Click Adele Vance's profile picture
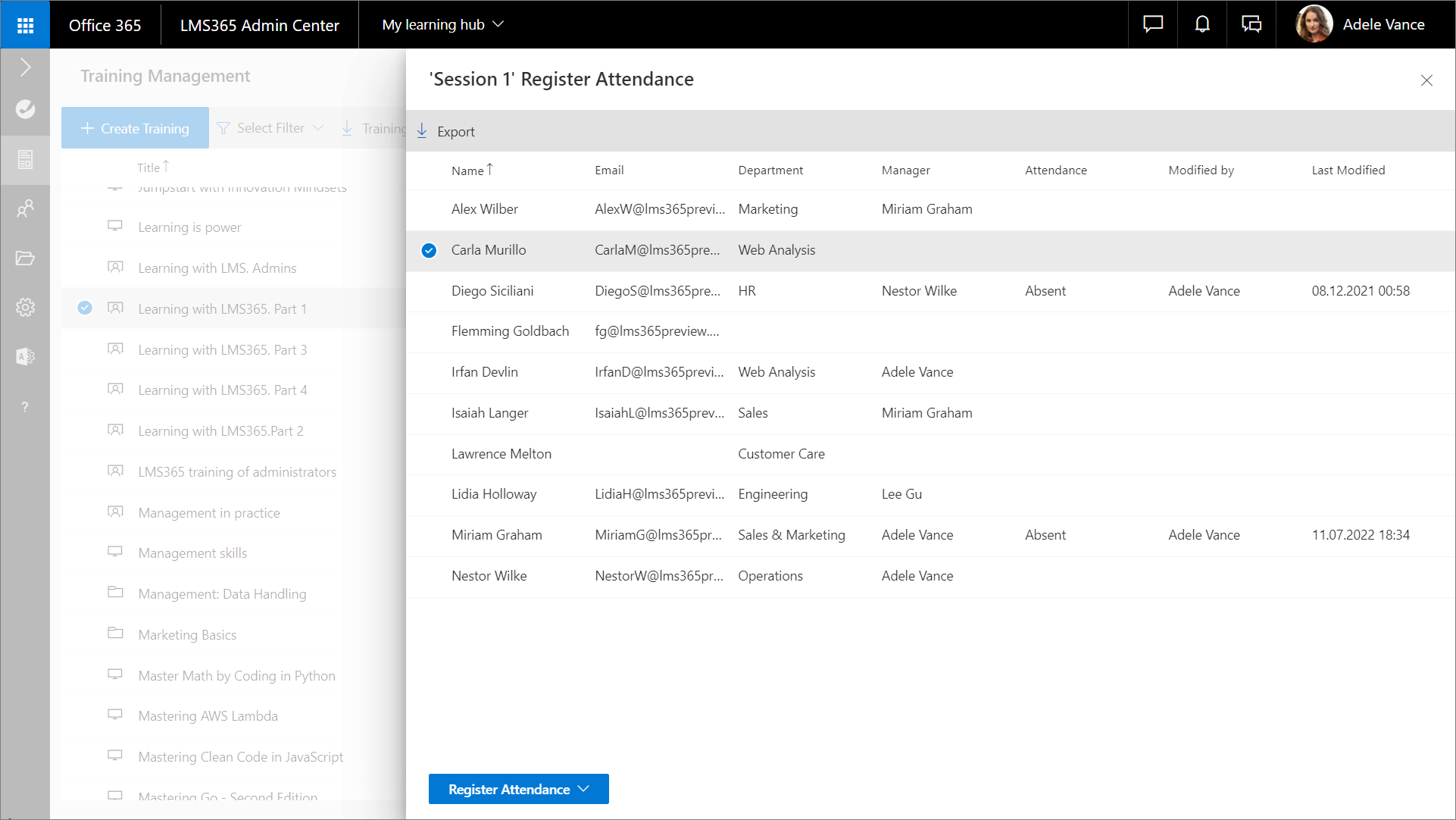 coord(1314,24)
